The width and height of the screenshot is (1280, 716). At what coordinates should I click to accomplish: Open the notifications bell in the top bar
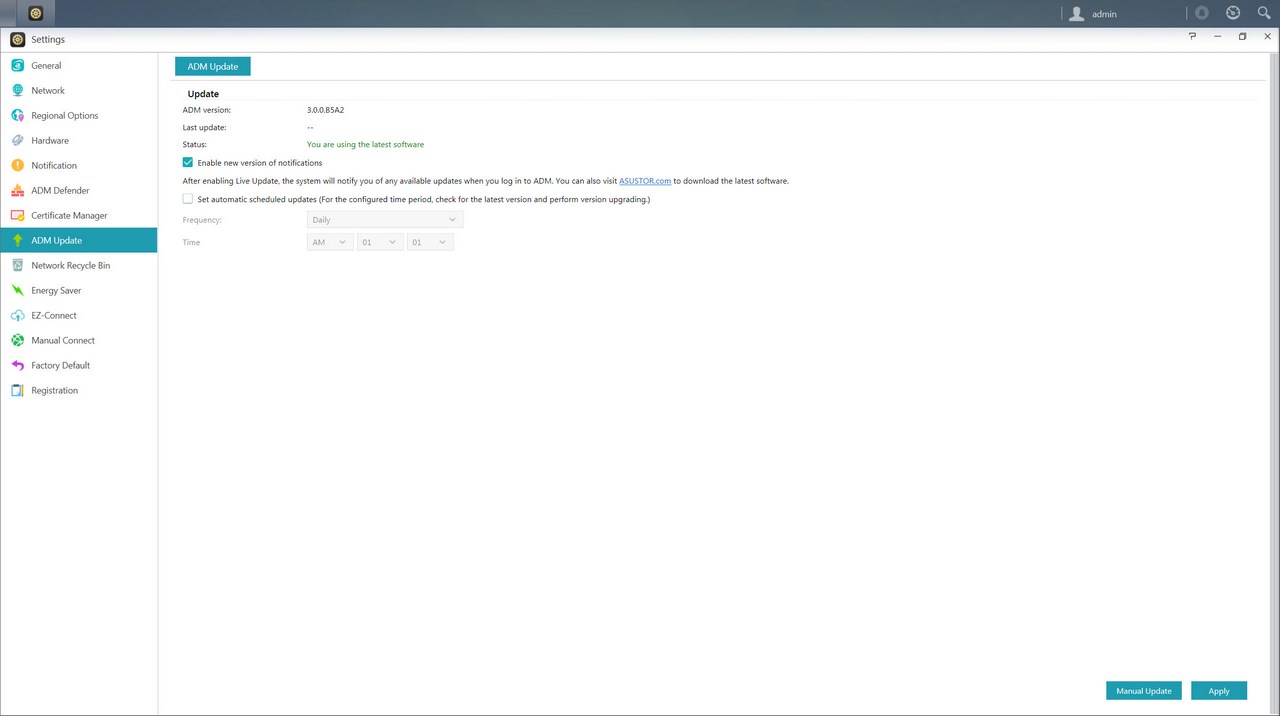[x=1202, y=13]
